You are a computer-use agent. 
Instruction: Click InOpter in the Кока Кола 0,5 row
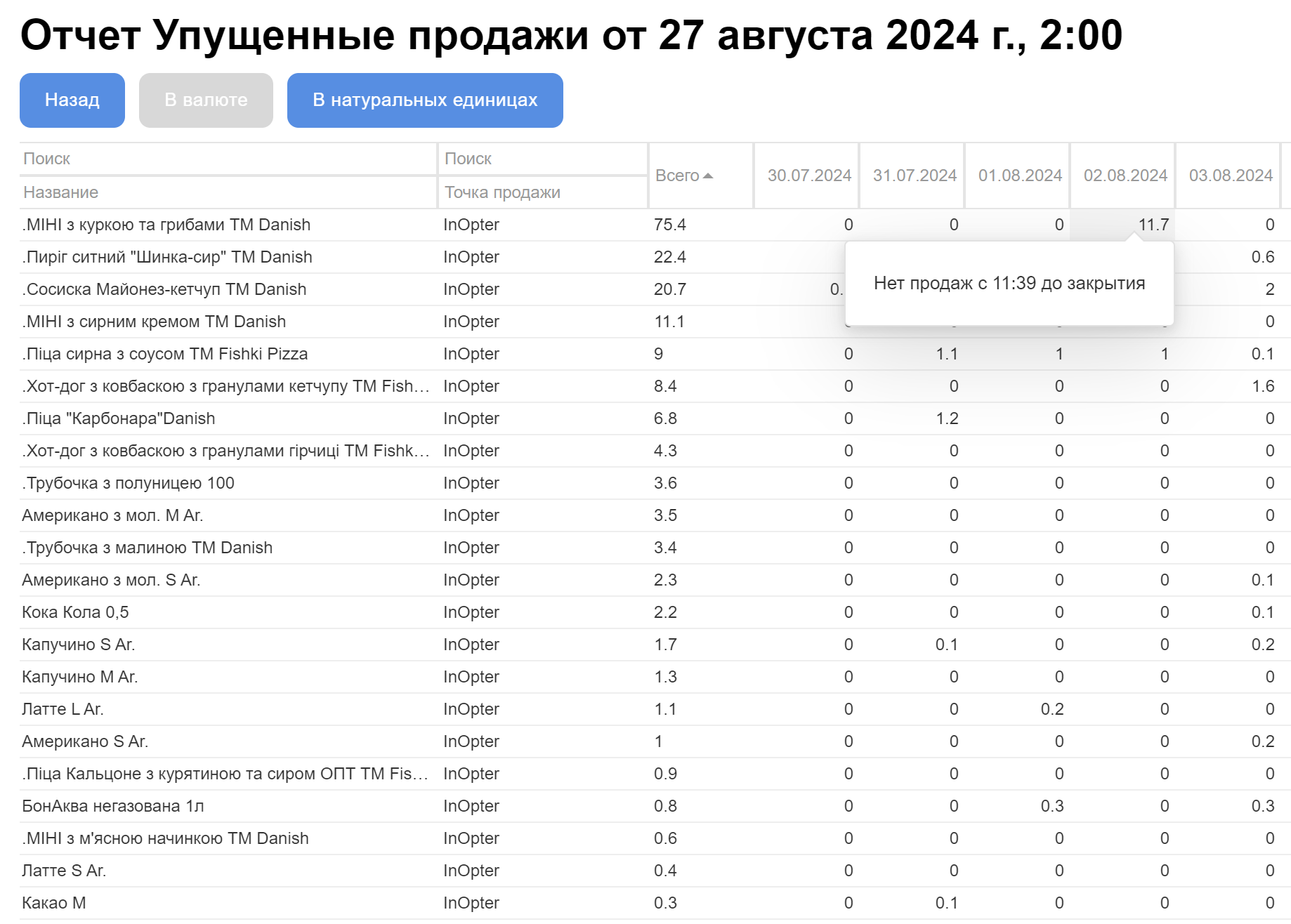click(x=471, y=612)
